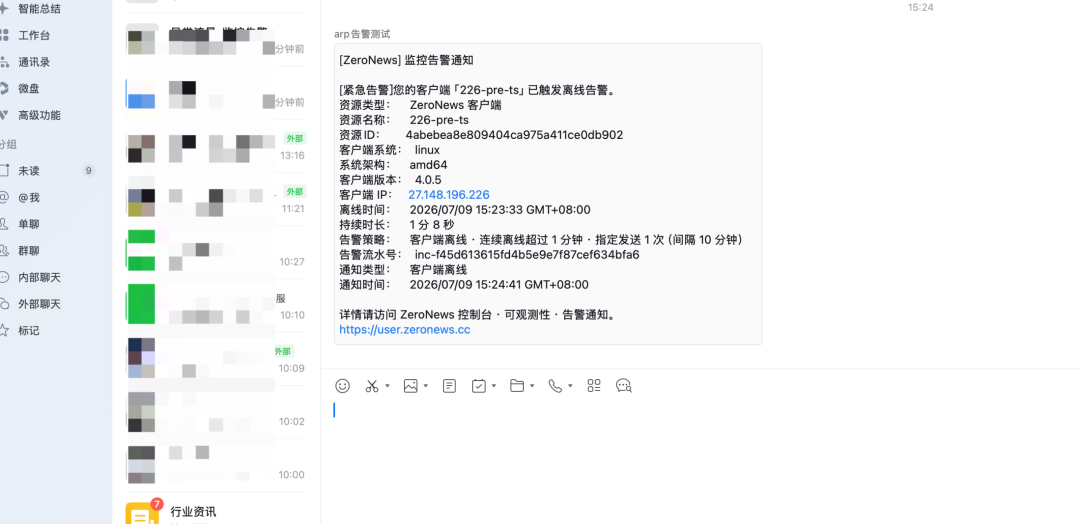The image size is (1080, 524).
Task: Open the chat from 10:00
Action: point(216,465)
